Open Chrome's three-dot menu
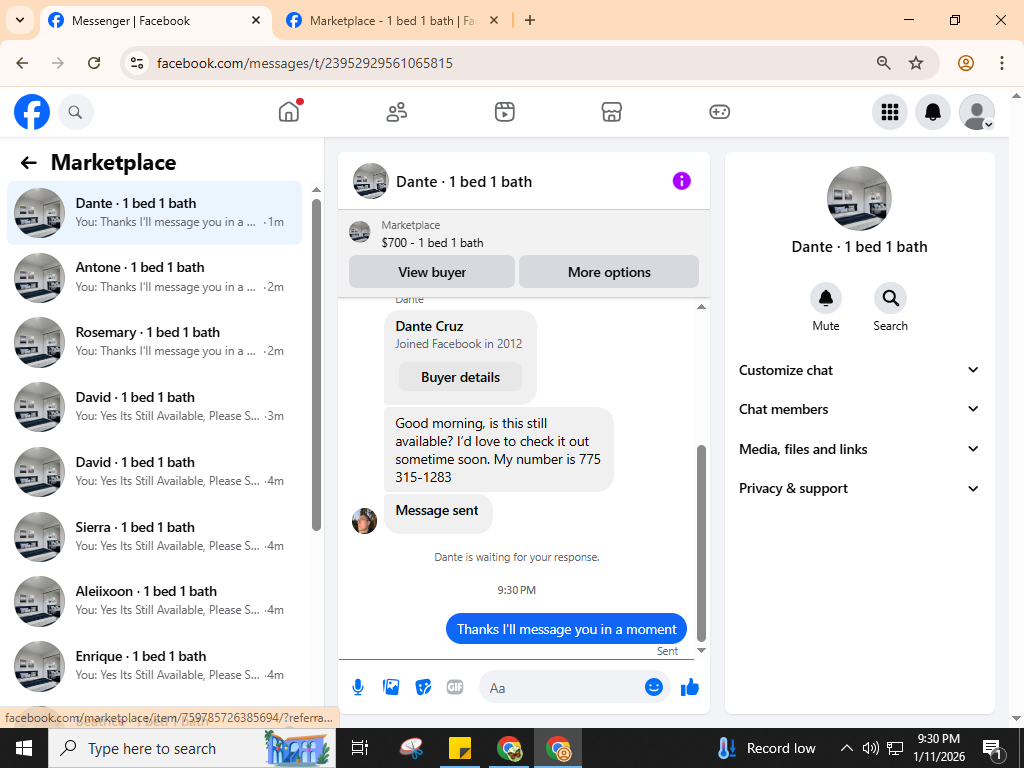 pyautogui.click(x=1001, y=63)
